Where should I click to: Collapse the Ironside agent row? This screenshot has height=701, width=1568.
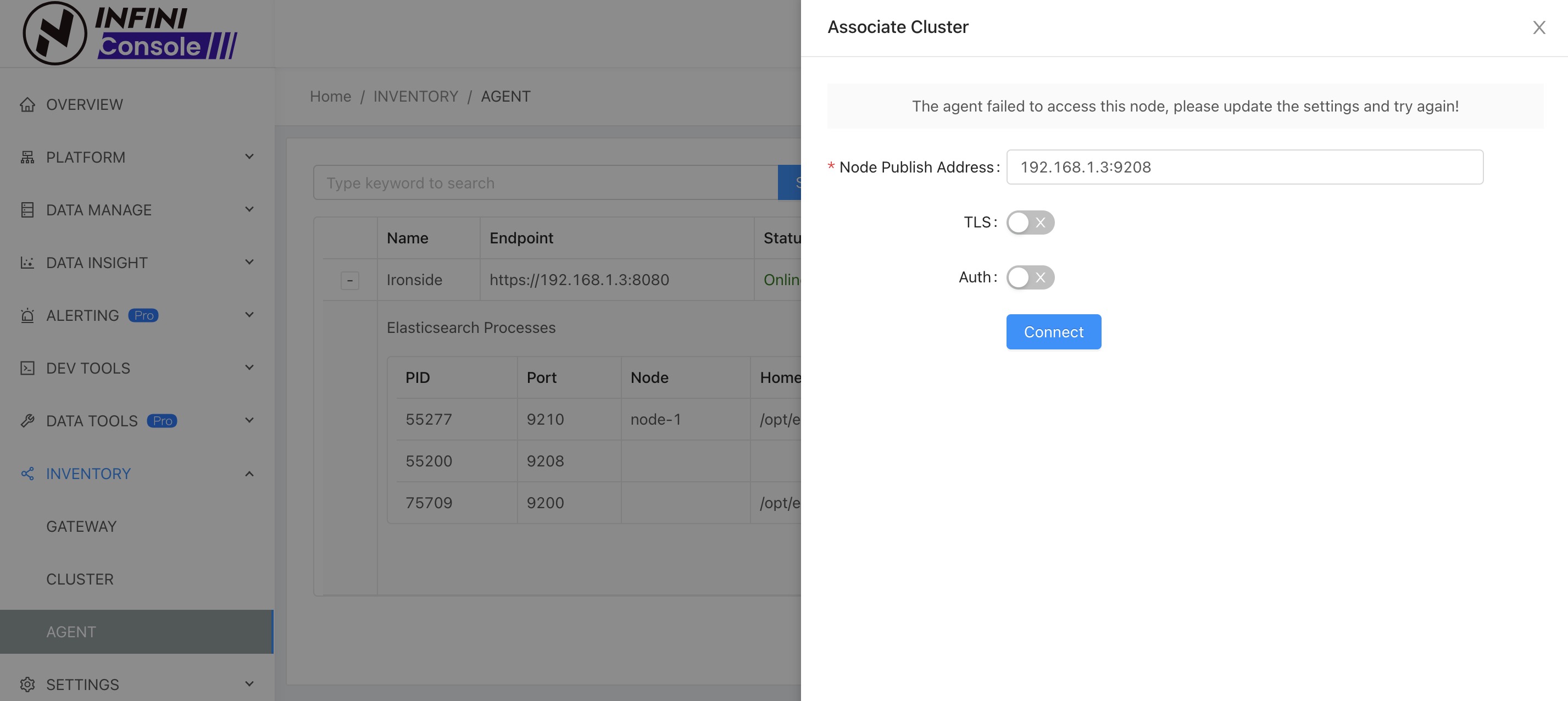(349, 281)
